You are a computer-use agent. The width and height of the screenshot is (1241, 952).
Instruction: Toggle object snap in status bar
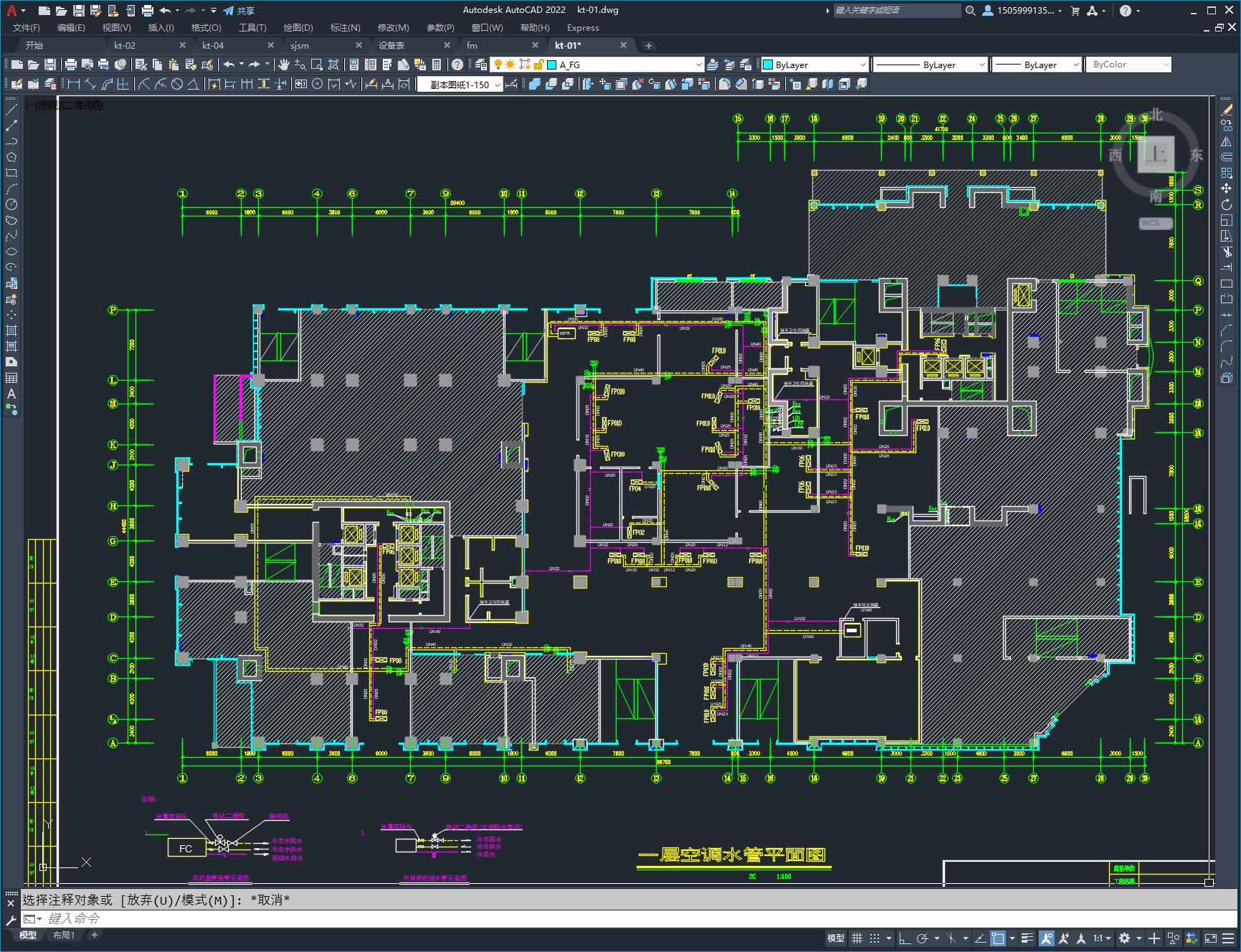998,938
